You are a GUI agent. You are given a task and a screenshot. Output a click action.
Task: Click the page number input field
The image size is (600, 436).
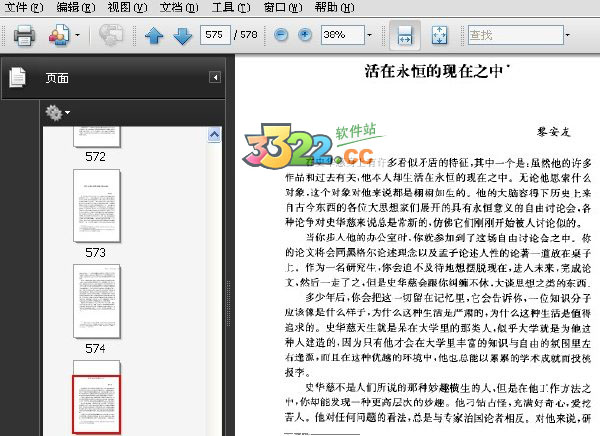click(213, 35)
